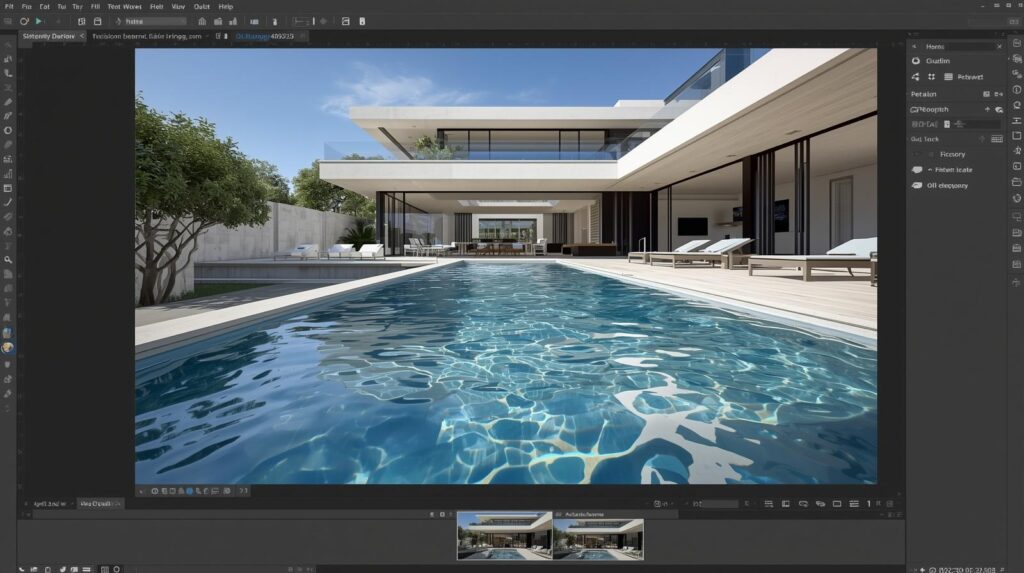The height and width of the screenshot is (573, 1024).
Task: Expand the Petalion section options
Action: 998,94
